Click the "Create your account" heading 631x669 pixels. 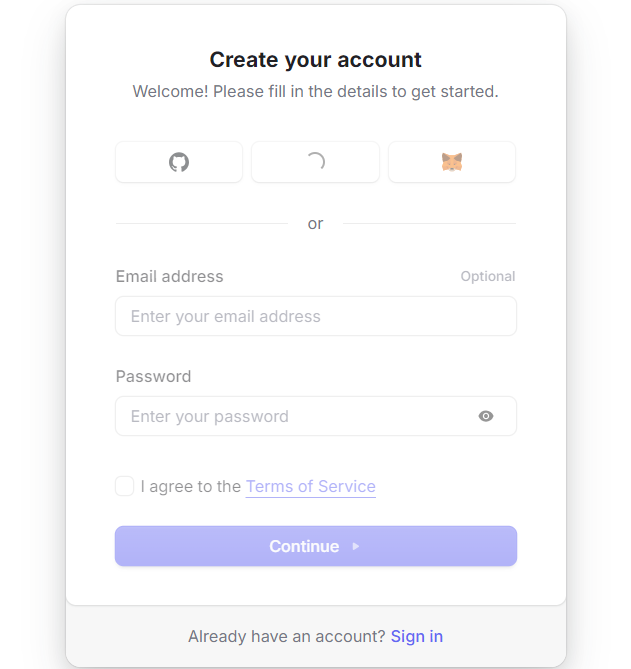tap(316, 60)
